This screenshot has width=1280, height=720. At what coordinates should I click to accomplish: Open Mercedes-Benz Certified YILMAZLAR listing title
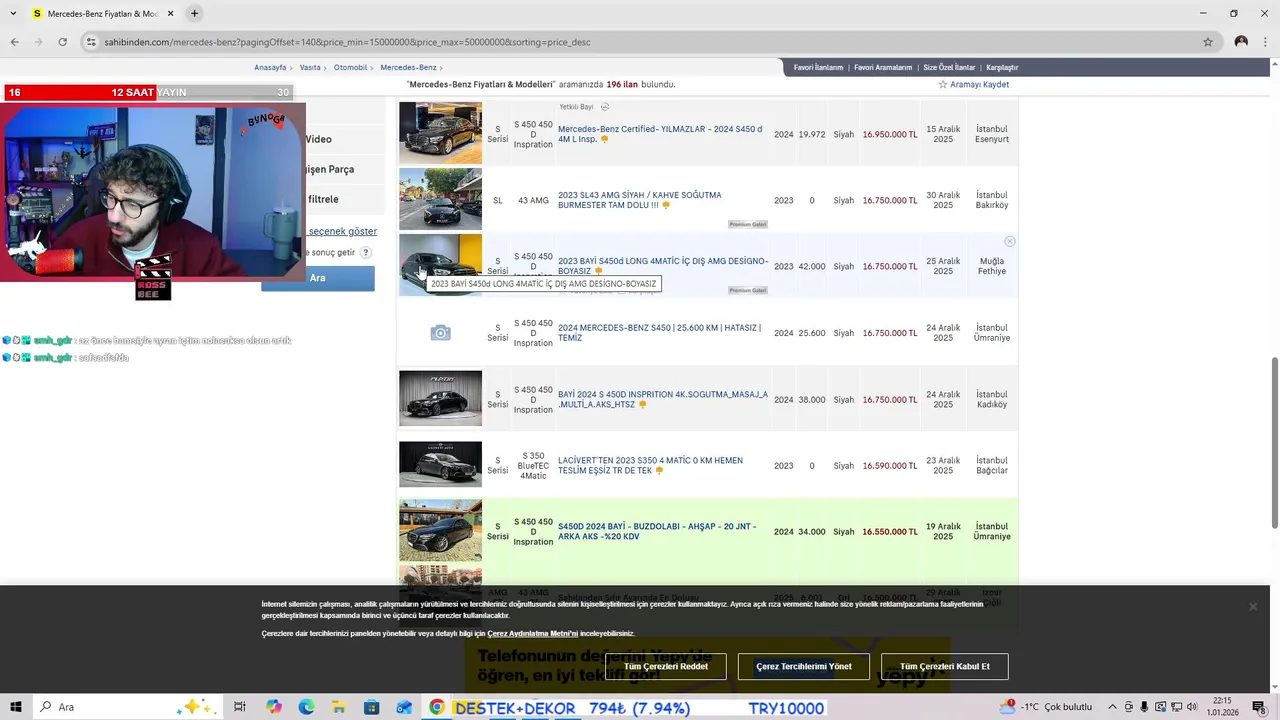point(660,134)
